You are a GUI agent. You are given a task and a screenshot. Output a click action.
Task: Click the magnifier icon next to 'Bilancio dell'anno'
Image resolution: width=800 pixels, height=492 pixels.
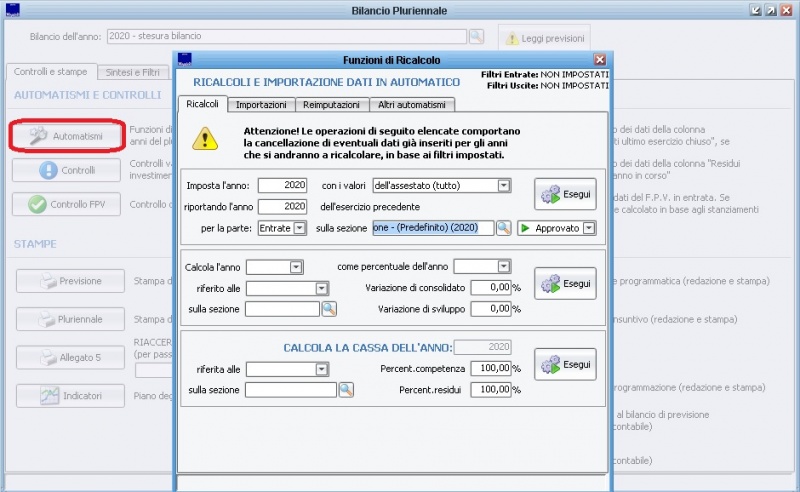pyautogui.click(x=476, y=37)
